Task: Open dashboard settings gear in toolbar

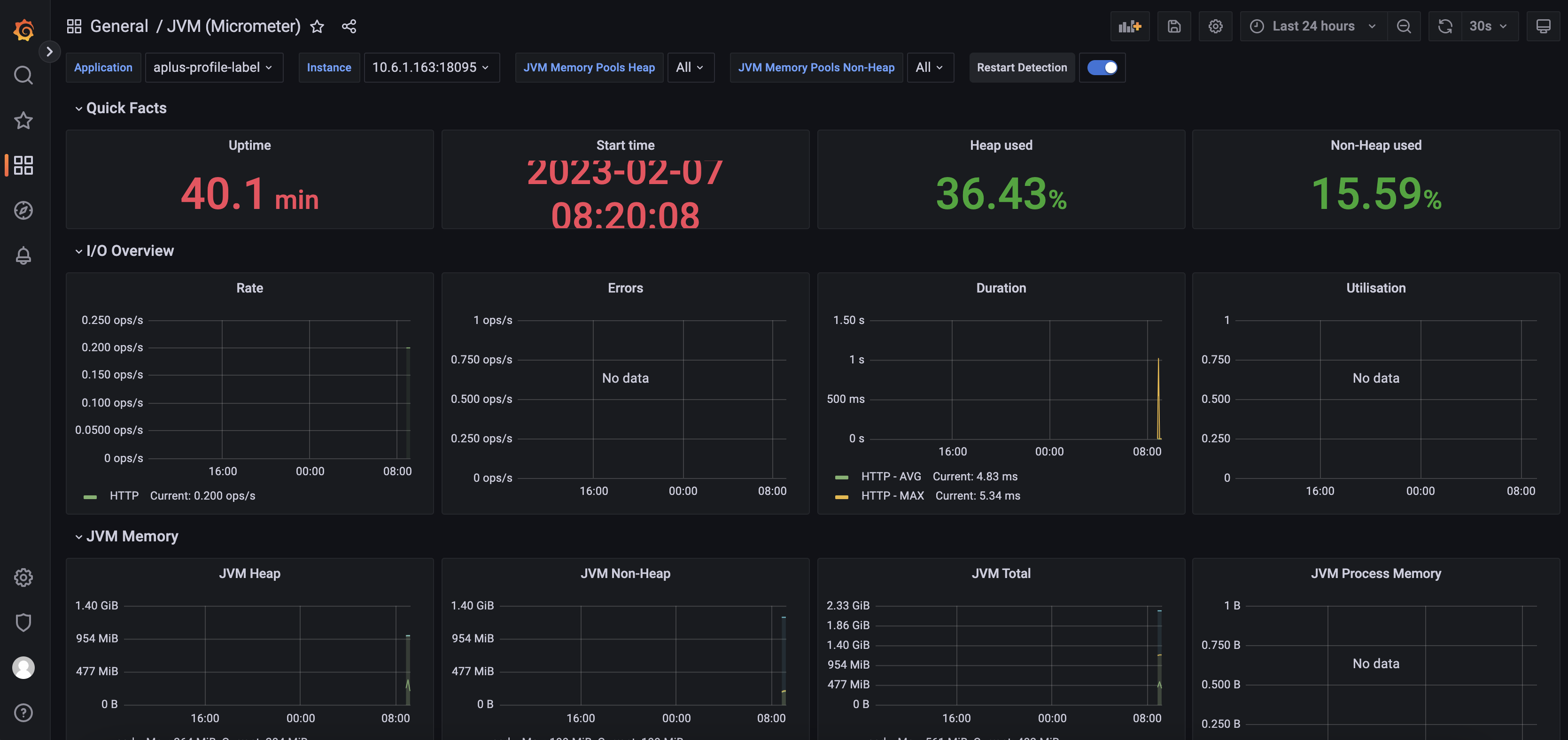Action: pyautogui.click(x=1216, y=26)
